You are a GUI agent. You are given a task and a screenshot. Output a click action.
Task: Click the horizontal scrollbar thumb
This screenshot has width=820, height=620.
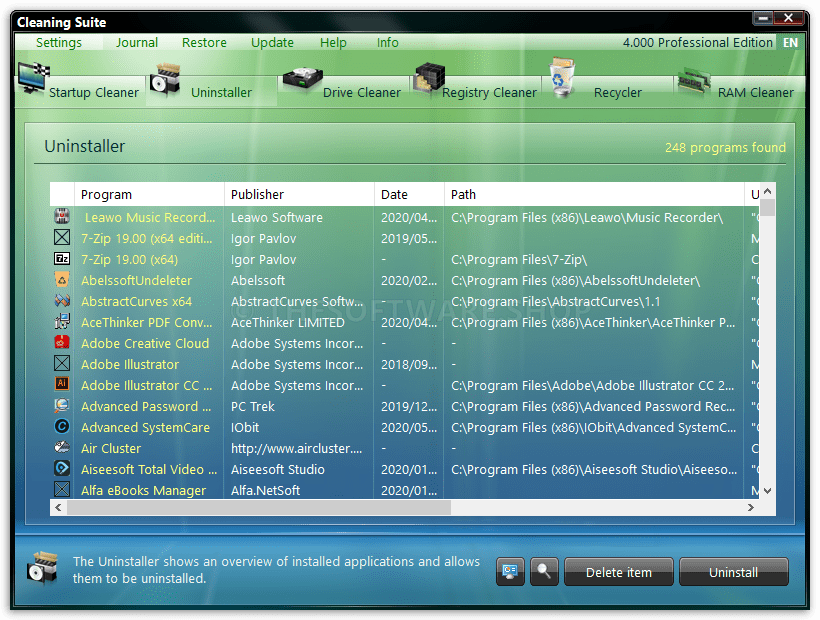click(x=259, y=507)
